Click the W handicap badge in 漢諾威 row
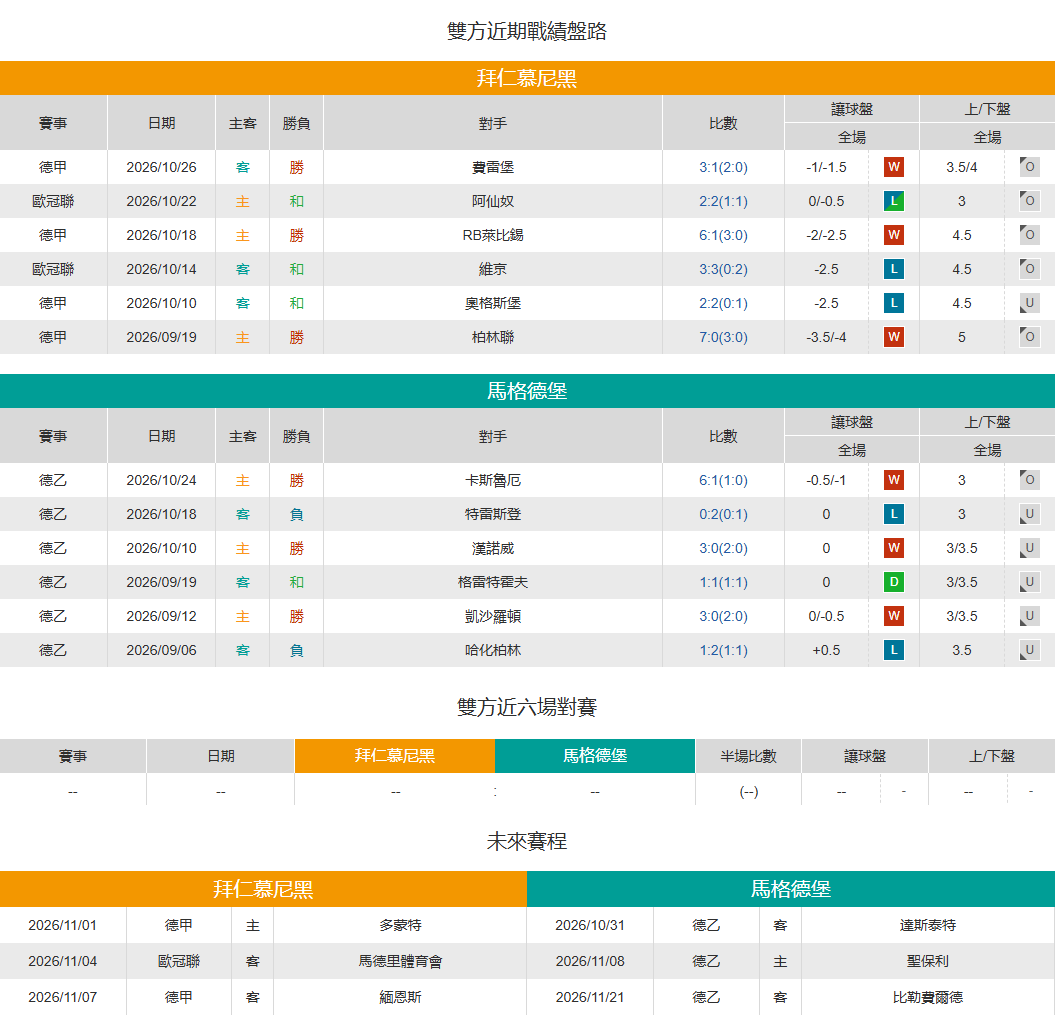1055x1015 pixels. [894, 548]
